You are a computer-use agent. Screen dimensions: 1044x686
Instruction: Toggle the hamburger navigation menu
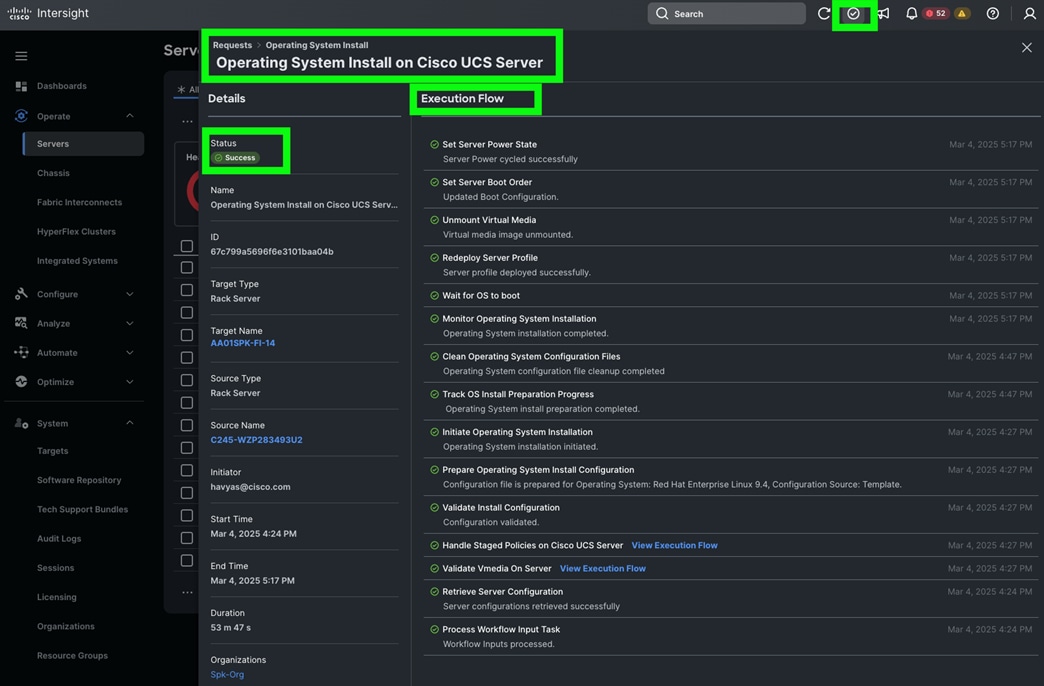(x=21, y=56)
